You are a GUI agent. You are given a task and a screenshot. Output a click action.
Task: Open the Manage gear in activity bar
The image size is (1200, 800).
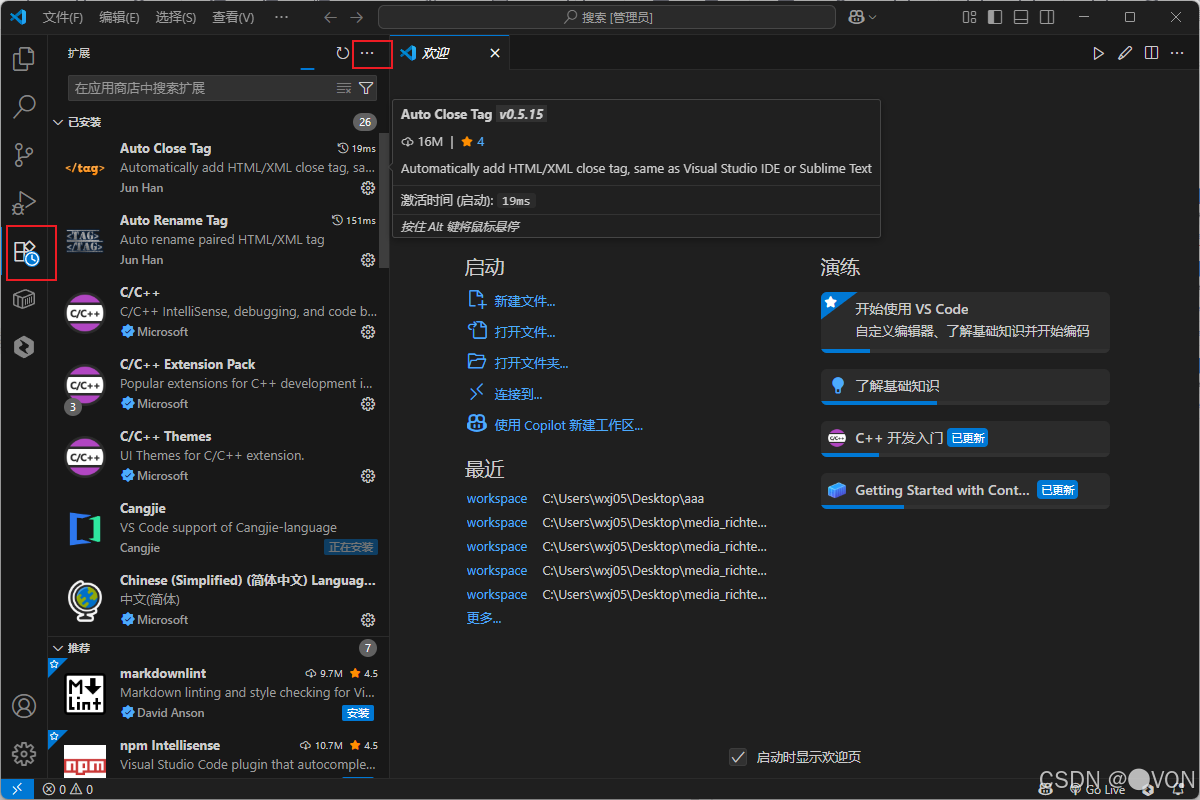click(x=23, y=753)
